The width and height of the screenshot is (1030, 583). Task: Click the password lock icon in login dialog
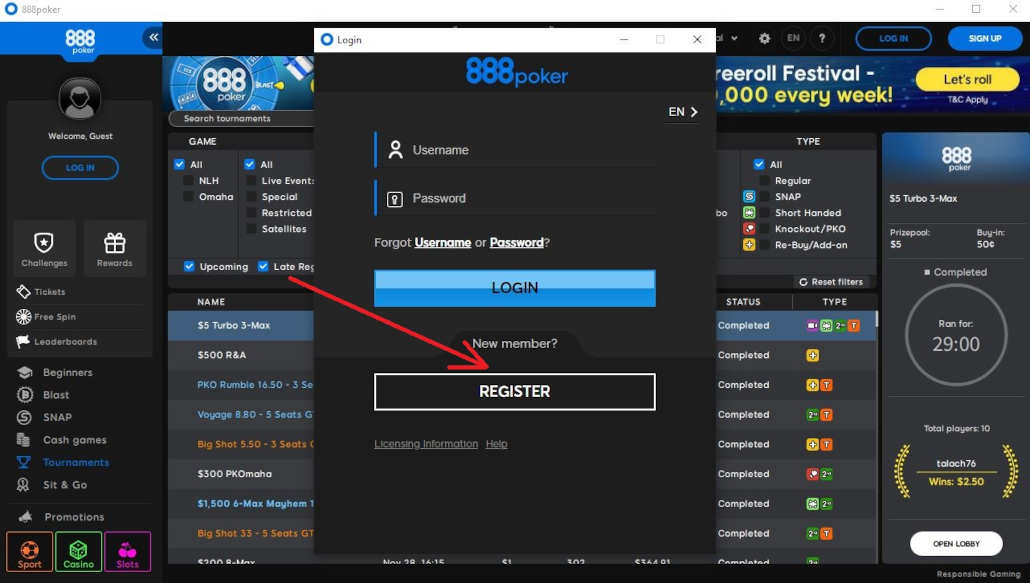[x=395, y=199]
